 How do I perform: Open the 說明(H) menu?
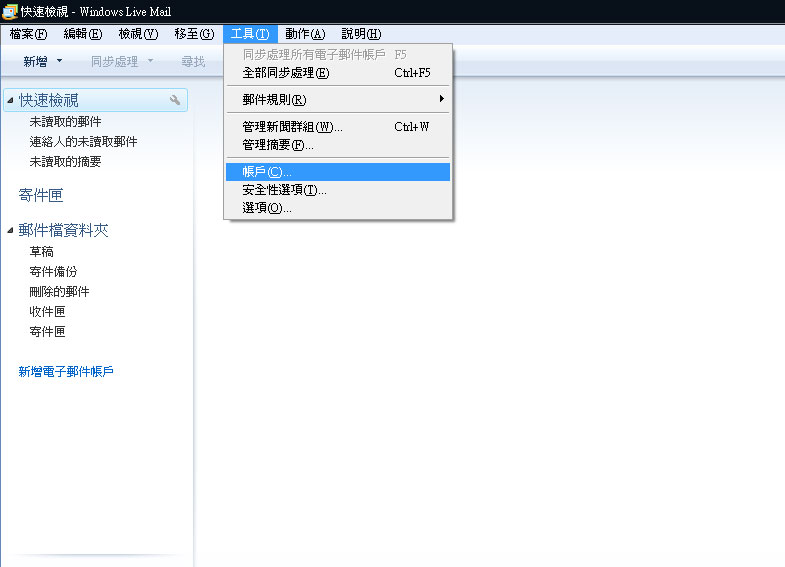click(361, 34)
